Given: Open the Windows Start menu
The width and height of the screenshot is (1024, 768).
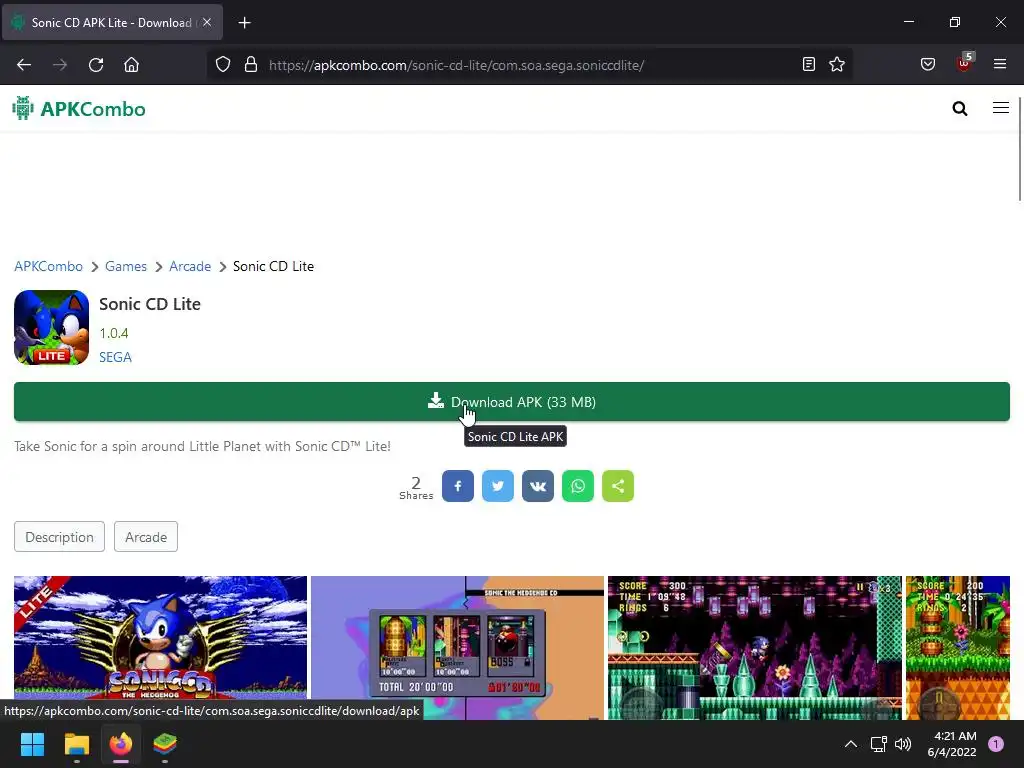Looking at the screenshot, I should [32, 744].
